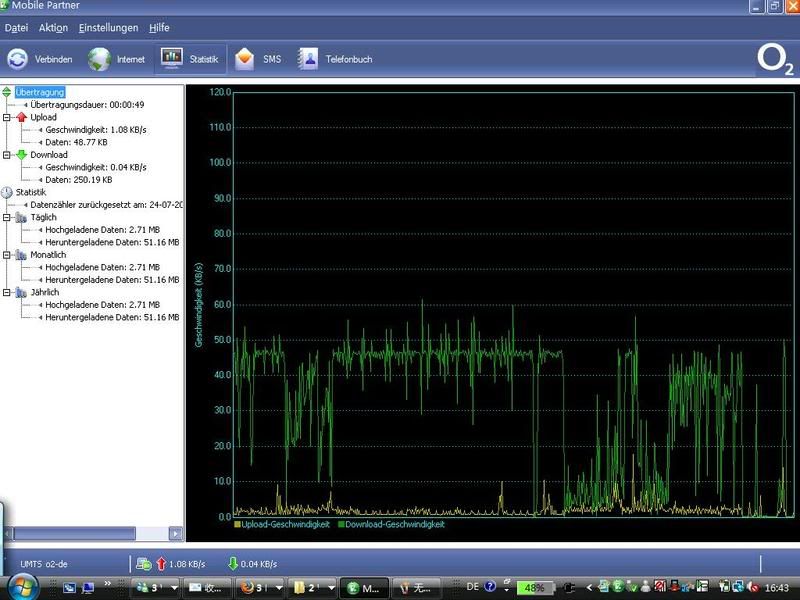This screenshot has height=600, width=800.
Task: Click the DE language indicator
Action: coord(473,587)
